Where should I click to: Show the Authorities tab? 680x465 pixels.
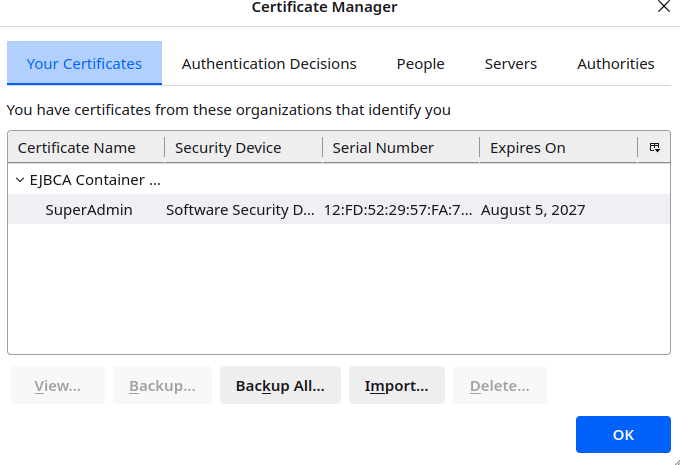click(x=615, y=64)
